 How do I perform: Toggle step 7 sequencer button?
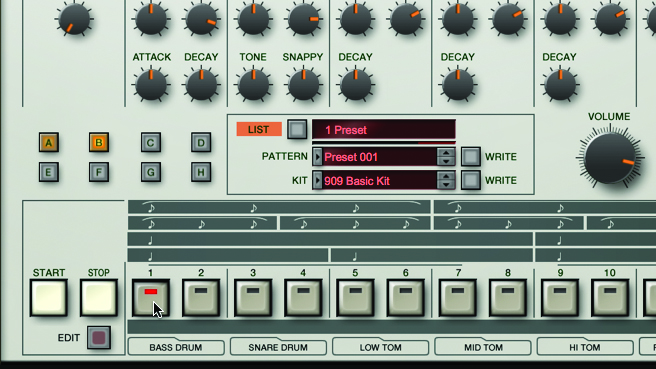tap(457, 298)
